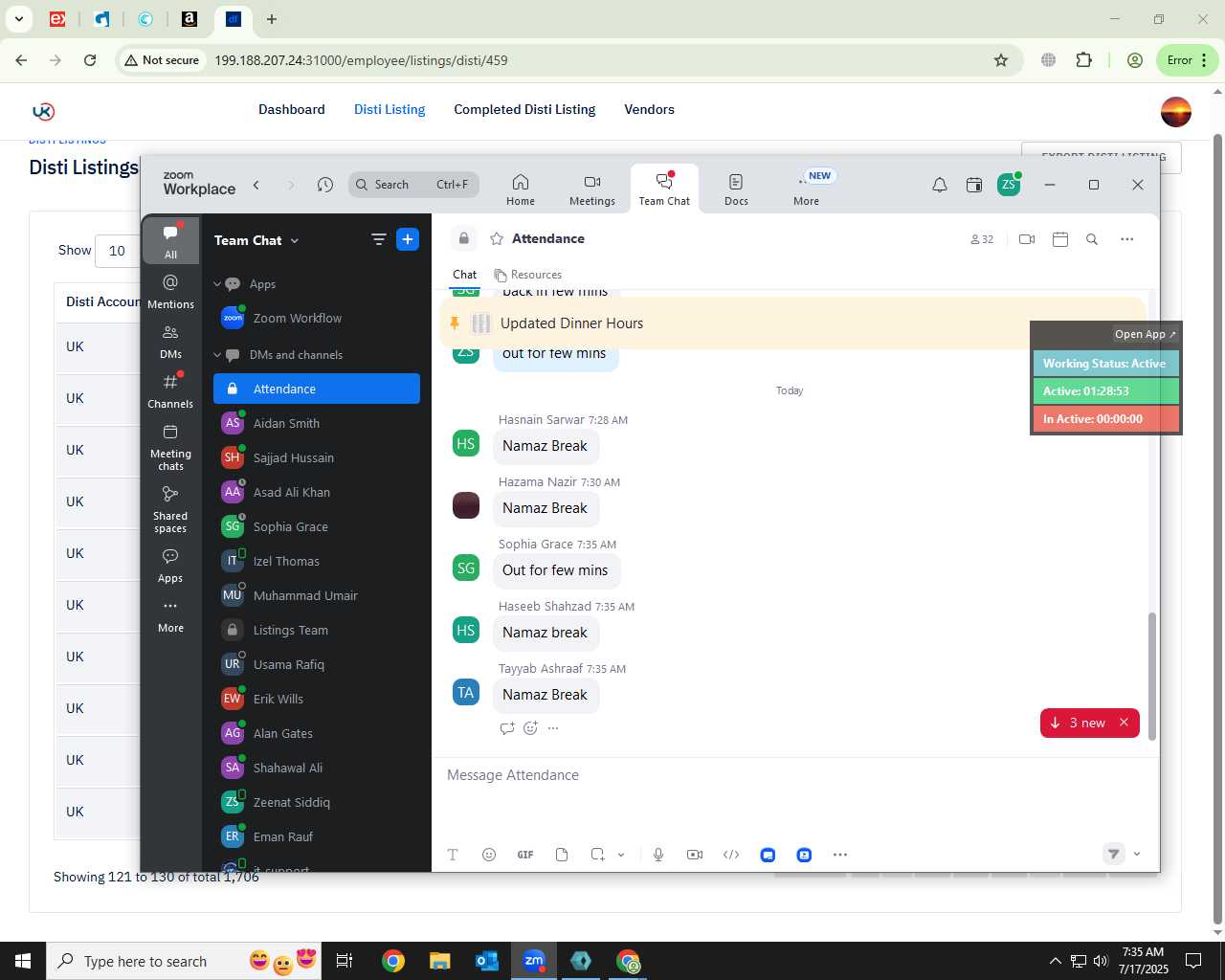Open chat with Erik Wills
Image resolution: width=1225 pixels, height=980 pixels.
coord(317,699)
